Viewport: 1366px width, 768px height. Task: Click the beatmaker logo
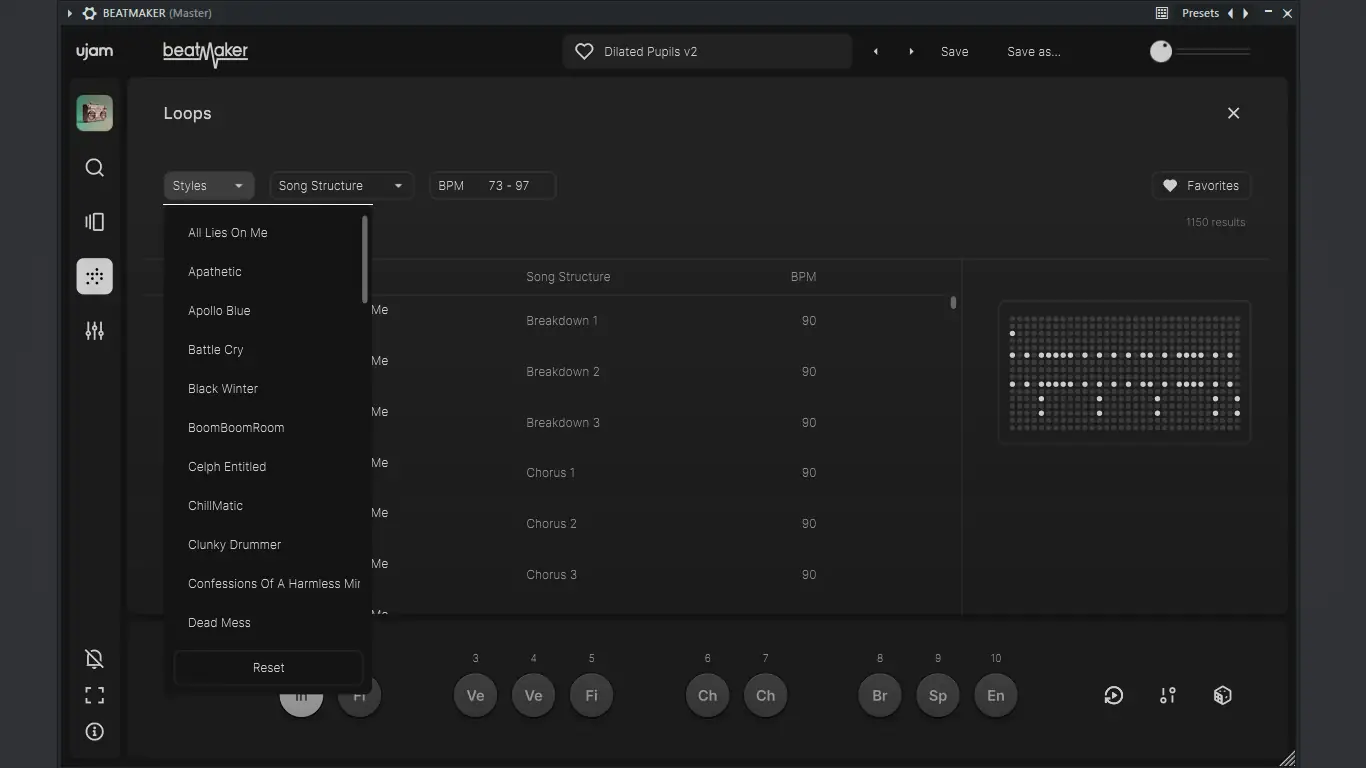pyautogui.click(x=205, y=53)
